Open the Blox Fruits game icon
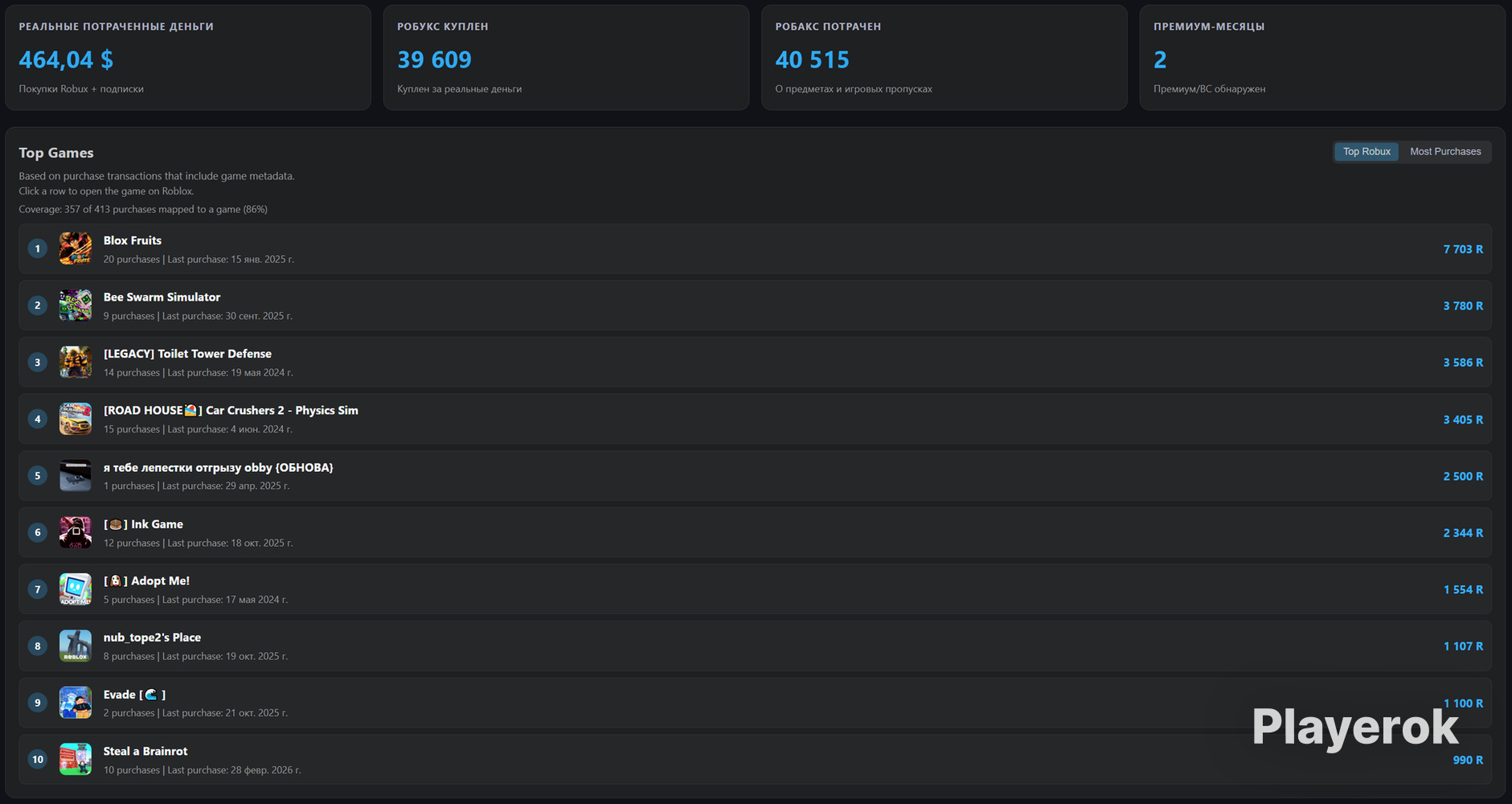 click(76, 249)
